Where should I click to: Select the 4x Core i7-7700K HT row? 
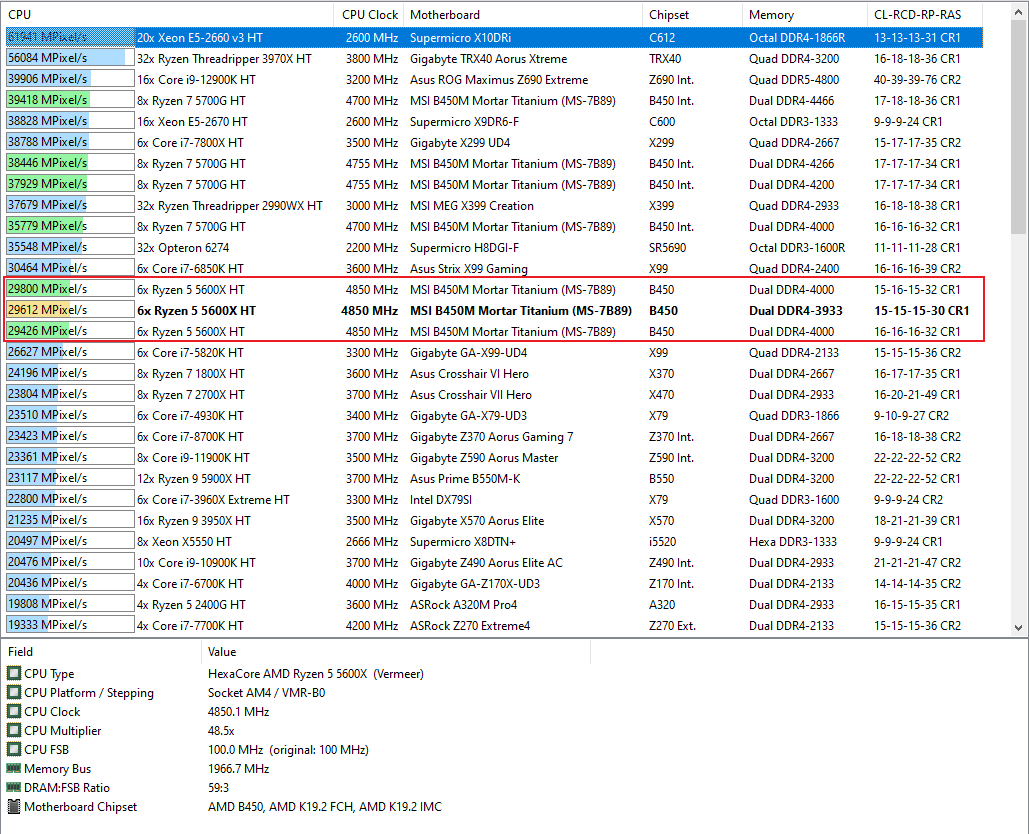pos(494,625)
